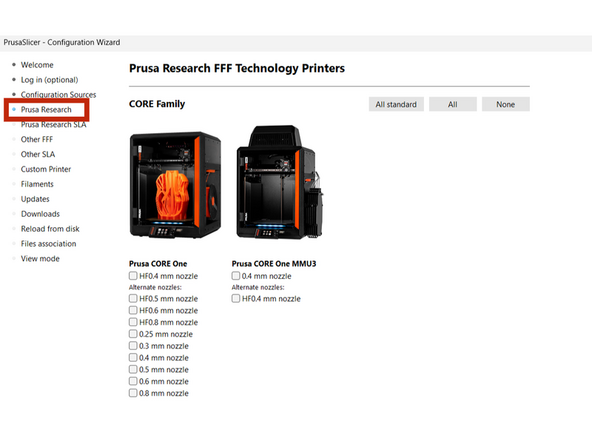This screenshot has height=444, width=592.
Task: Check CORE One HF0.5 mm nozzle
Action: pos(133,298)
